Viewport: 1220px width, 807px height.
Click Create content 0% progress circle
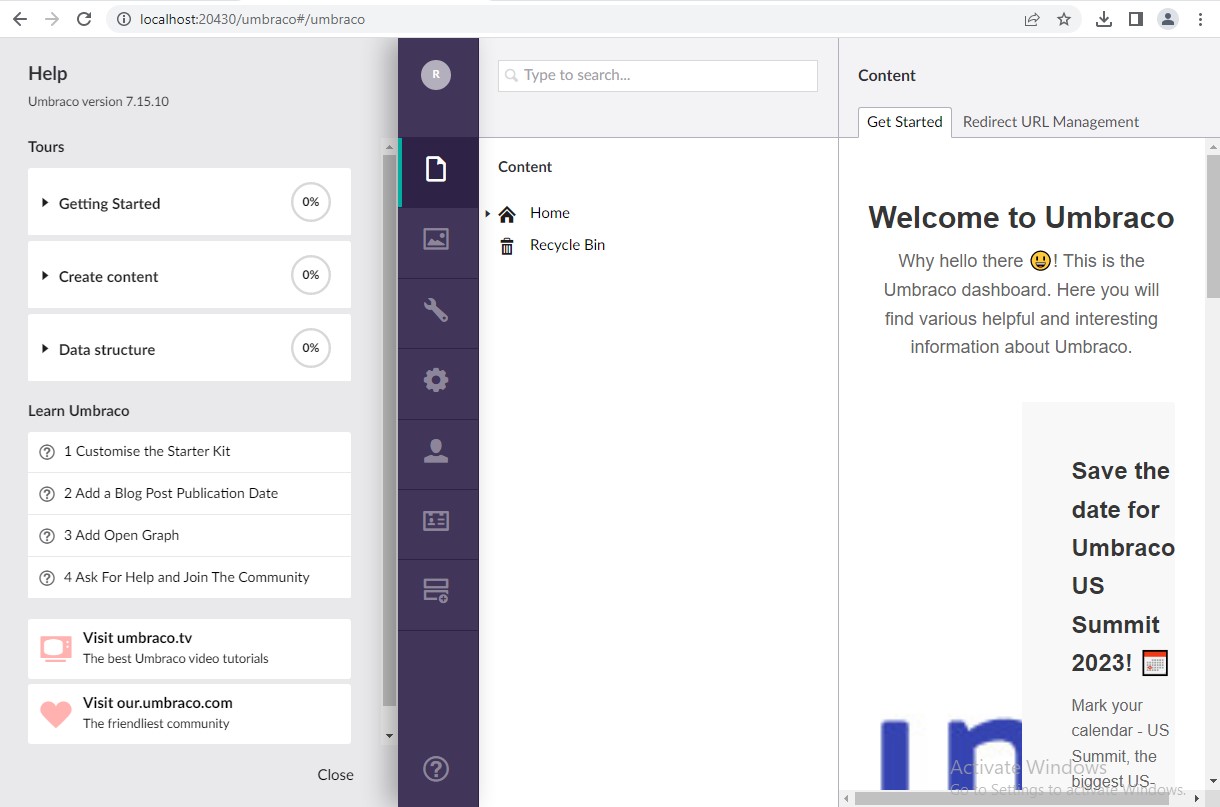coord(311,275)
